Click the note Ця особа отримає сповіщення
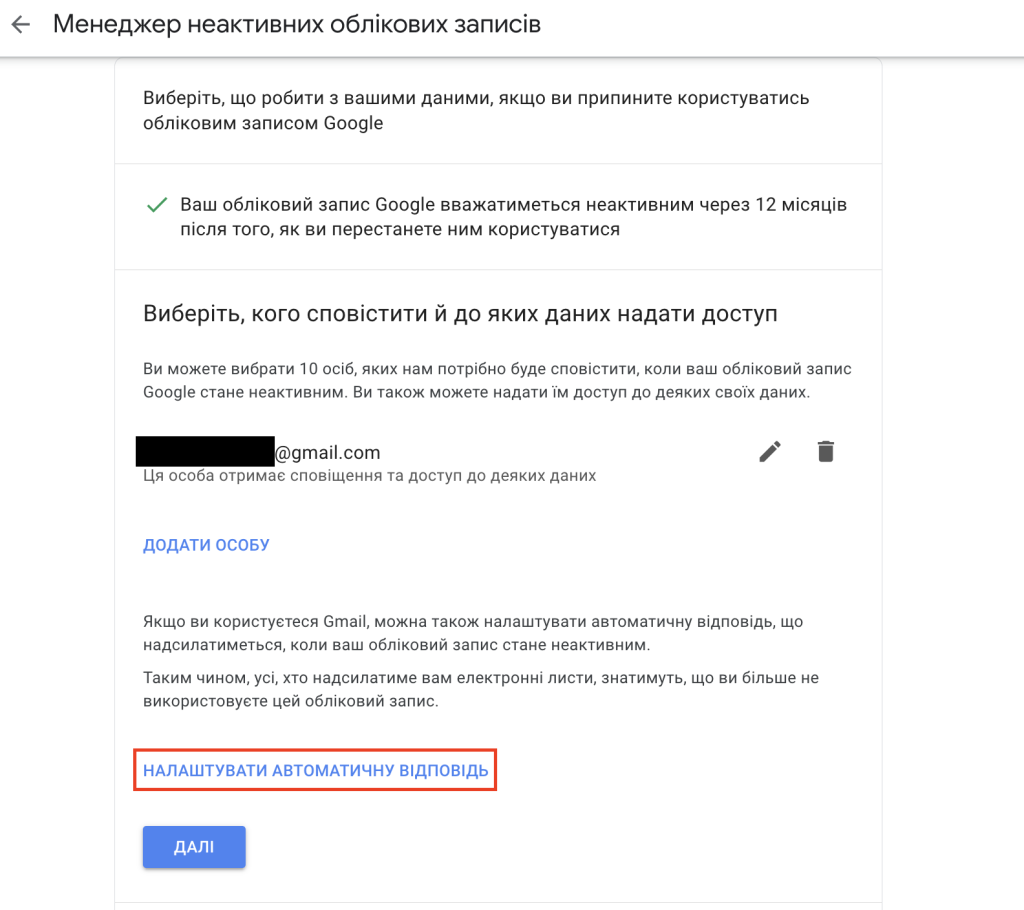1024x910 pixels. pos(370,476)
